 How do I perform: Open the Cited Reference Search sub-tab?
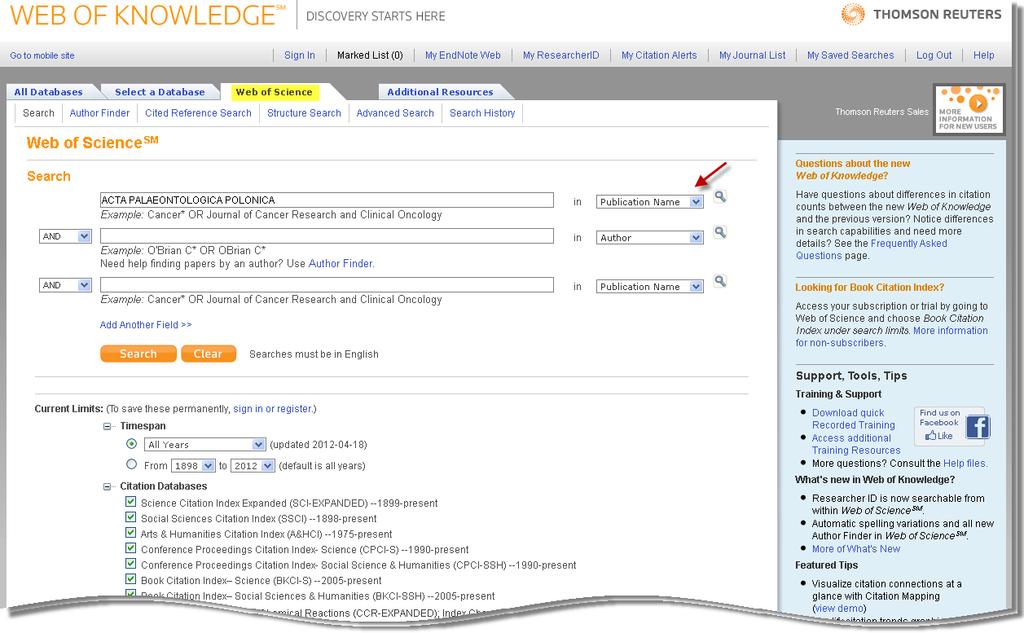click(198, 113)
